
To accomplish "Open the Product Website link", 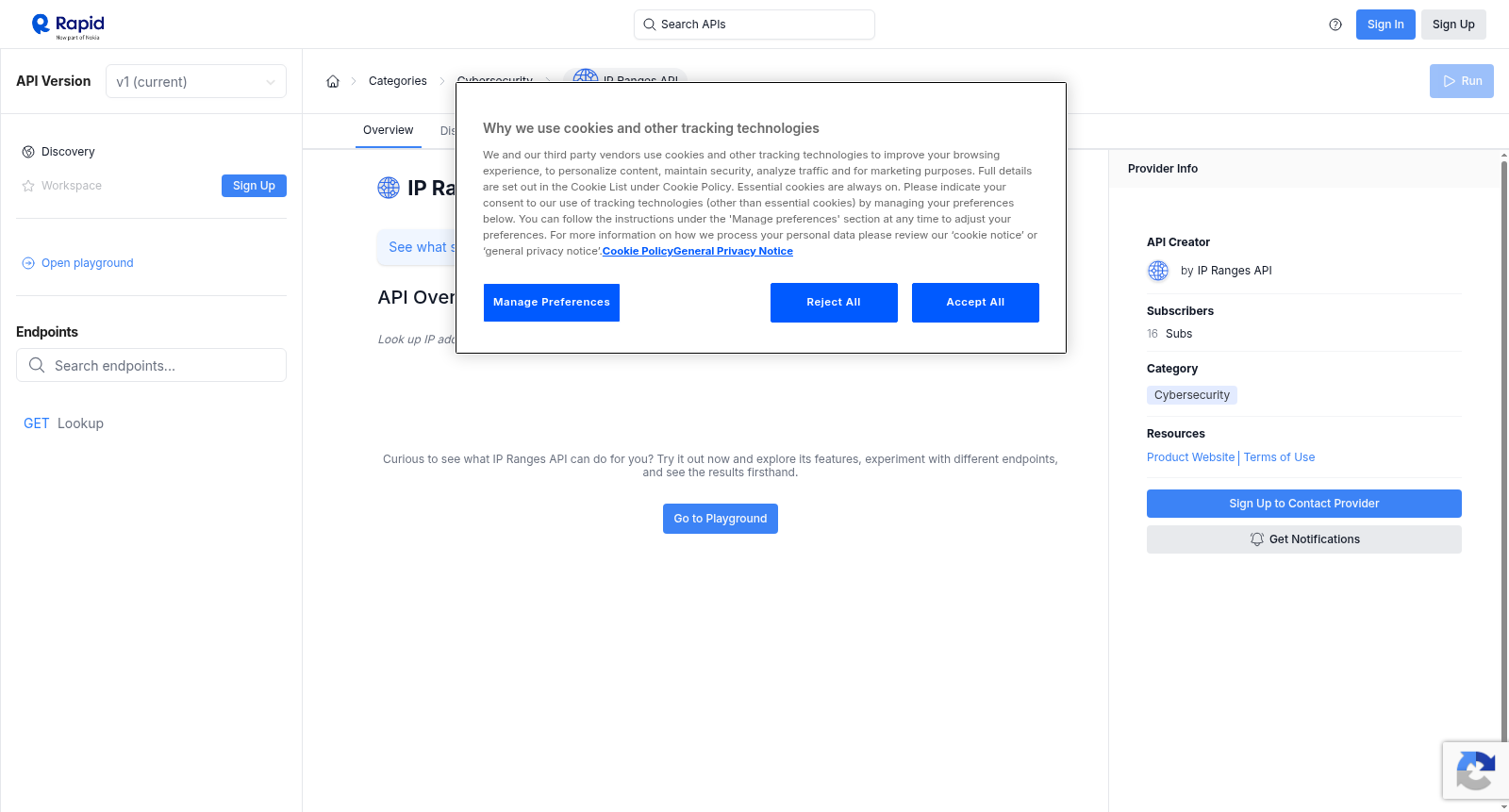I will click(1190, 457).
